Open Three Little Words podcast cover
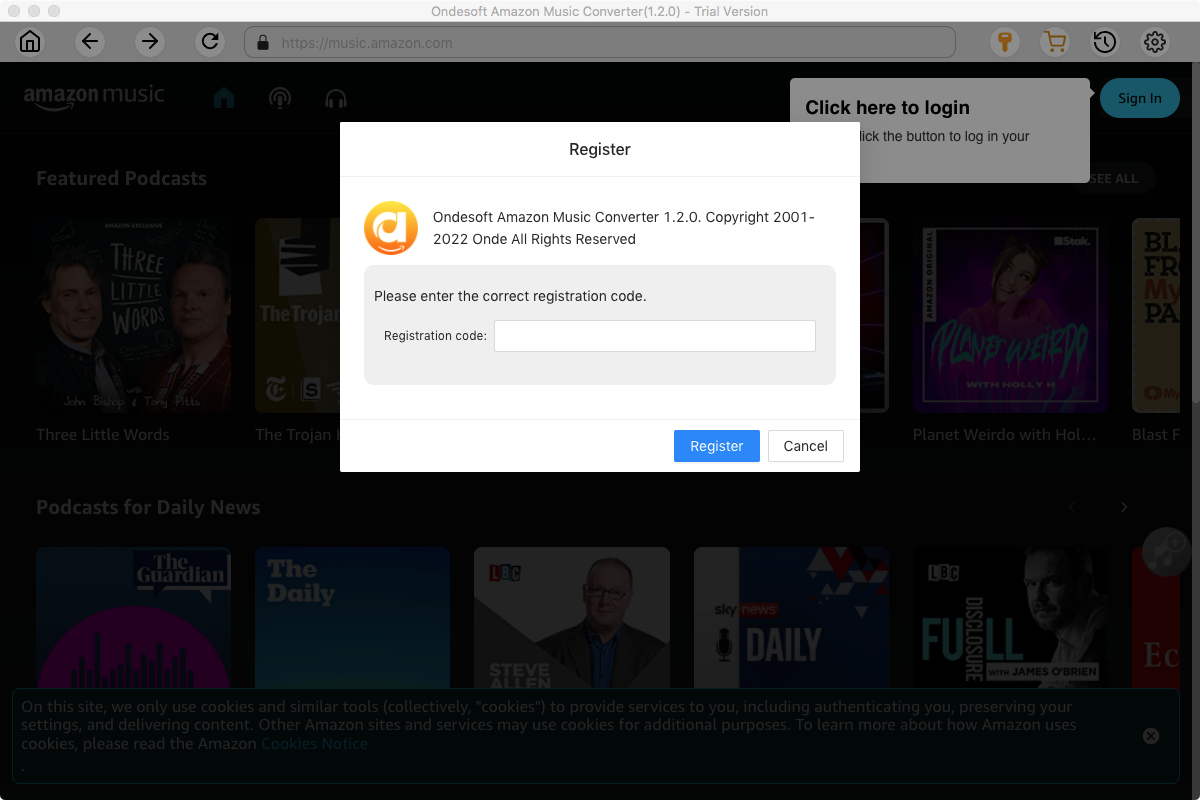Viewport: 1200px width, 800px height. click(134, 316)
